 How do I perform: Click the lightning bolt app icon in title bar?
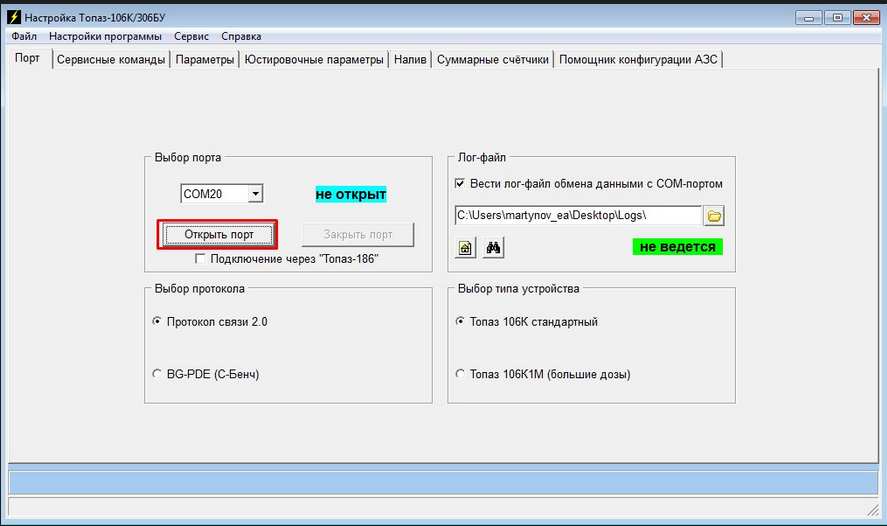[x=14, y=18]
